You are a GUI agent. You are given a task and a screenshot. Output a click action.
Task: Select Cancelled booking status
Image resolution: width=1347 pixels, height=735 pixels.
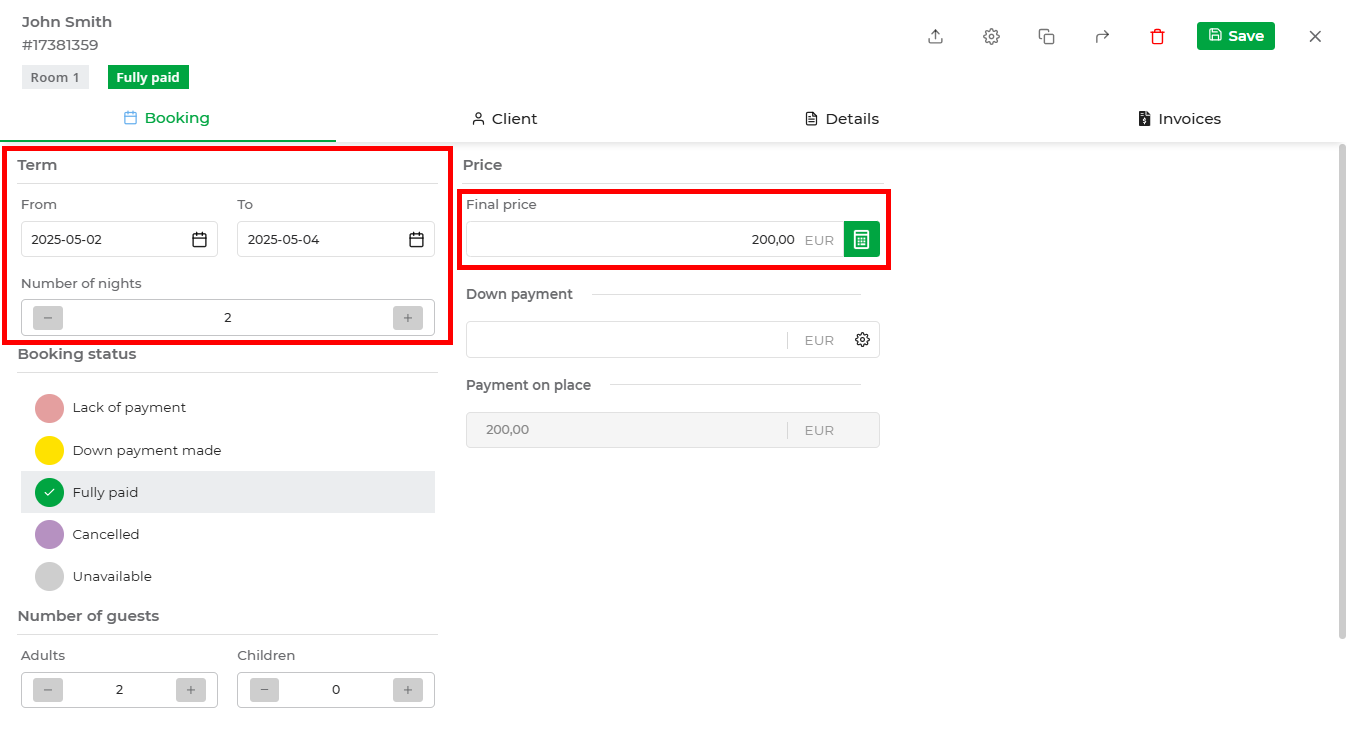pyautogui.click(x=228, y=534)
